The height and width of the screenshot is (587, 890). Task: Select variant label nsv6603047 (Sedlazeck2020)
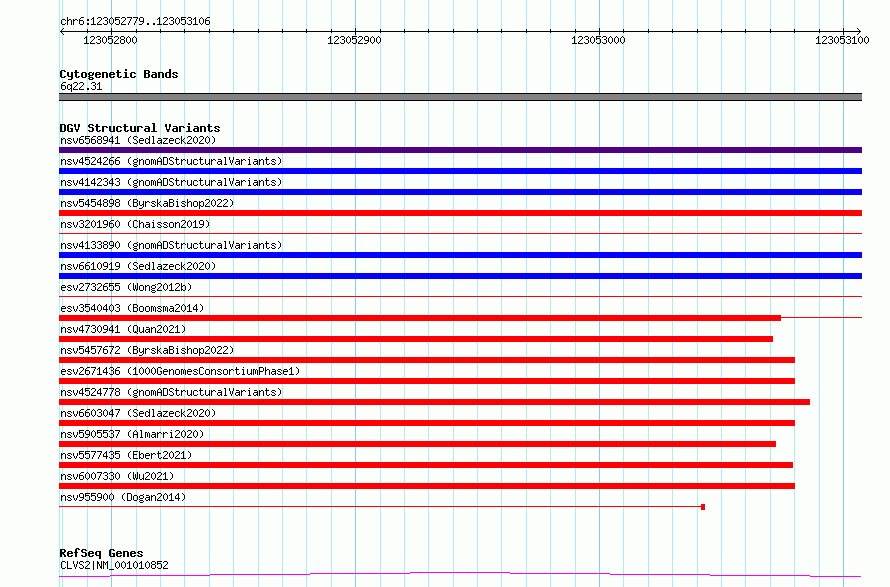[x=138, y=413]
